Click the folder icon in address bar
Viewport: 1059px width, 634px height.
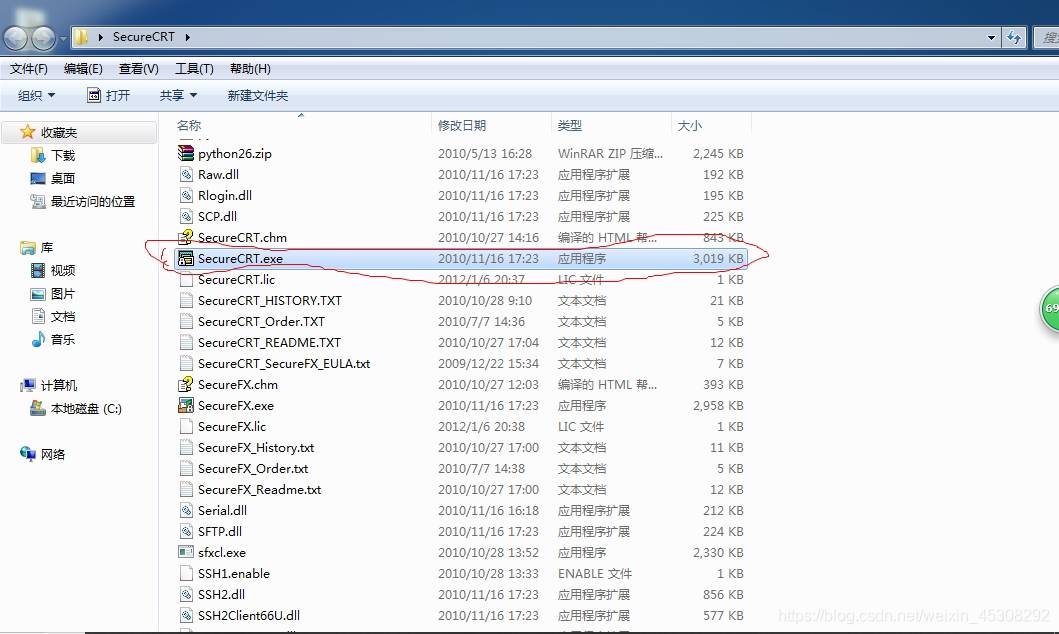coord(81,36)
